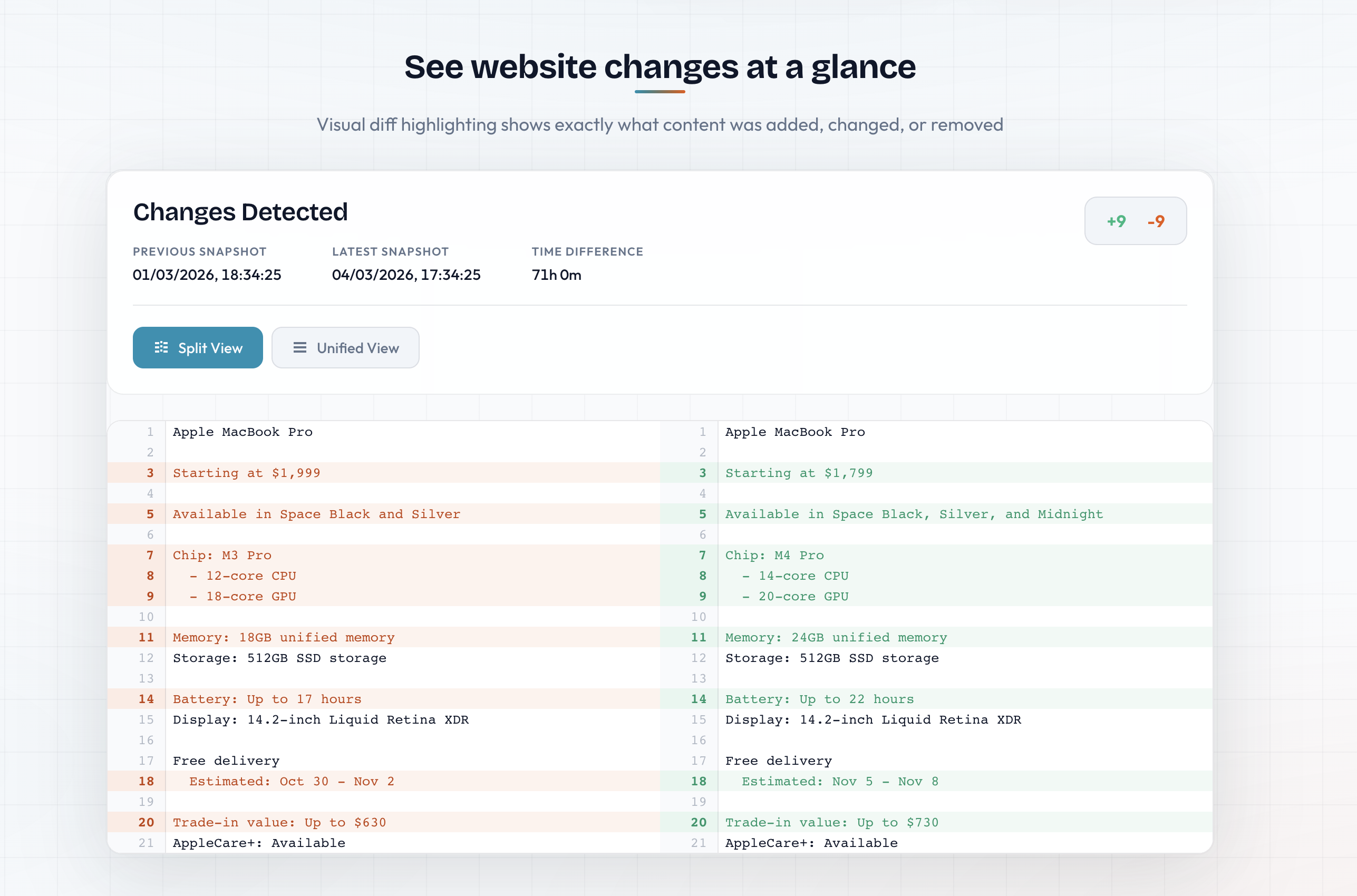Click 'Display: 14.2-inch Liquid Retina XDR' in the latest snapshot pane
Screen dimensions: 1357x896
point(874,720)
